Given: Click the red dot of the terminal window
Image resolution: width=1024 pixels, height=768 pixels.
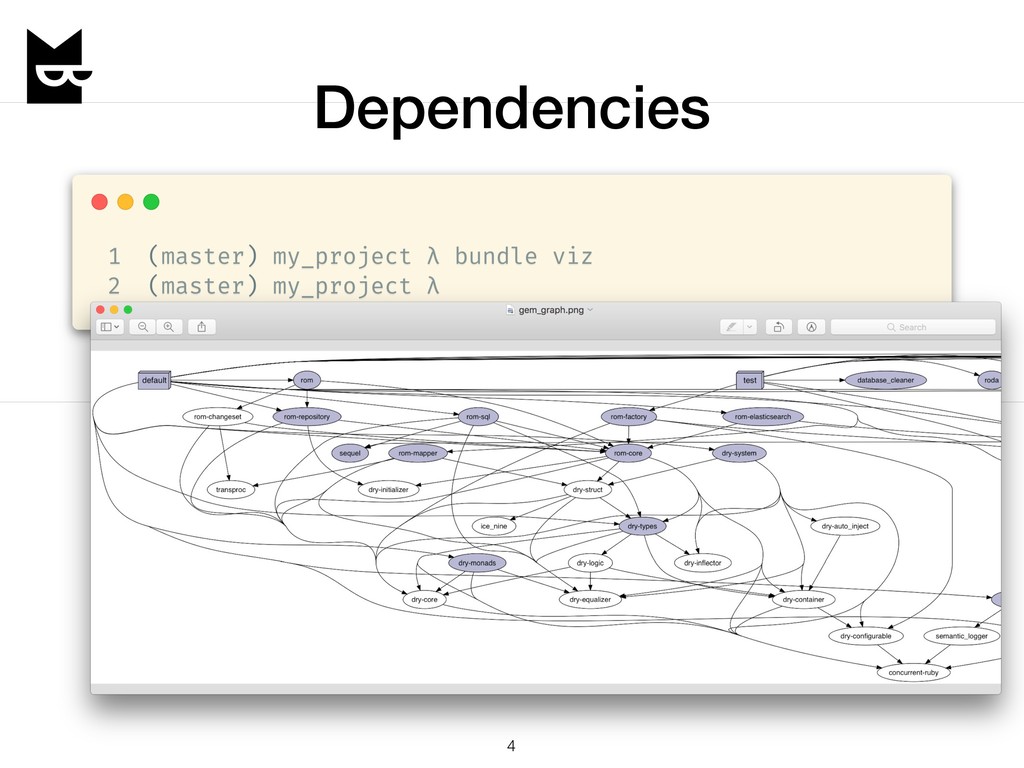Looking at the screenshot, I should pos(99,202).
